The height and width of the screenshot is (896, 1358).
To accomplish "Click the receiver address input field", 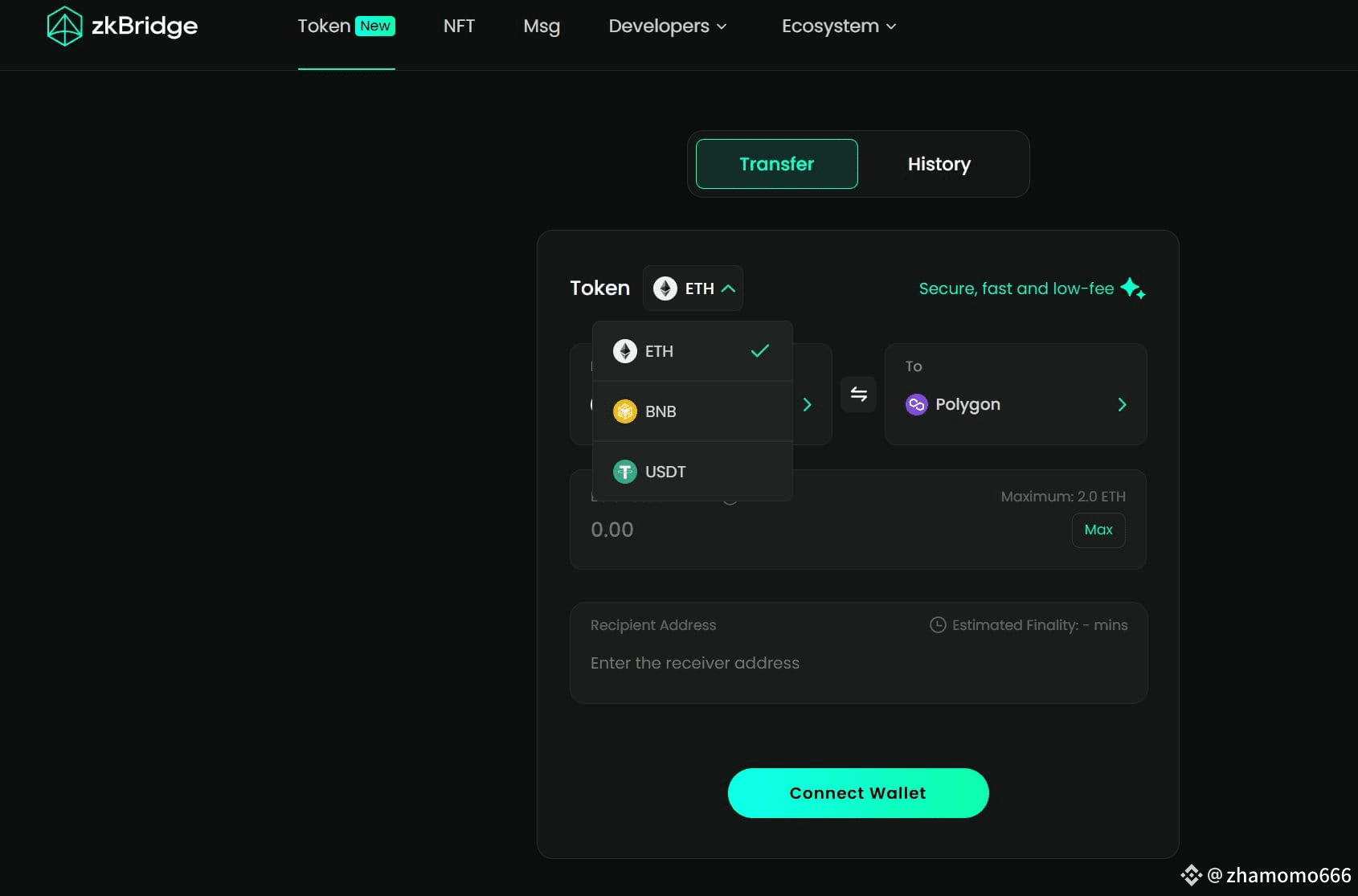I will [x=858, y=663].
